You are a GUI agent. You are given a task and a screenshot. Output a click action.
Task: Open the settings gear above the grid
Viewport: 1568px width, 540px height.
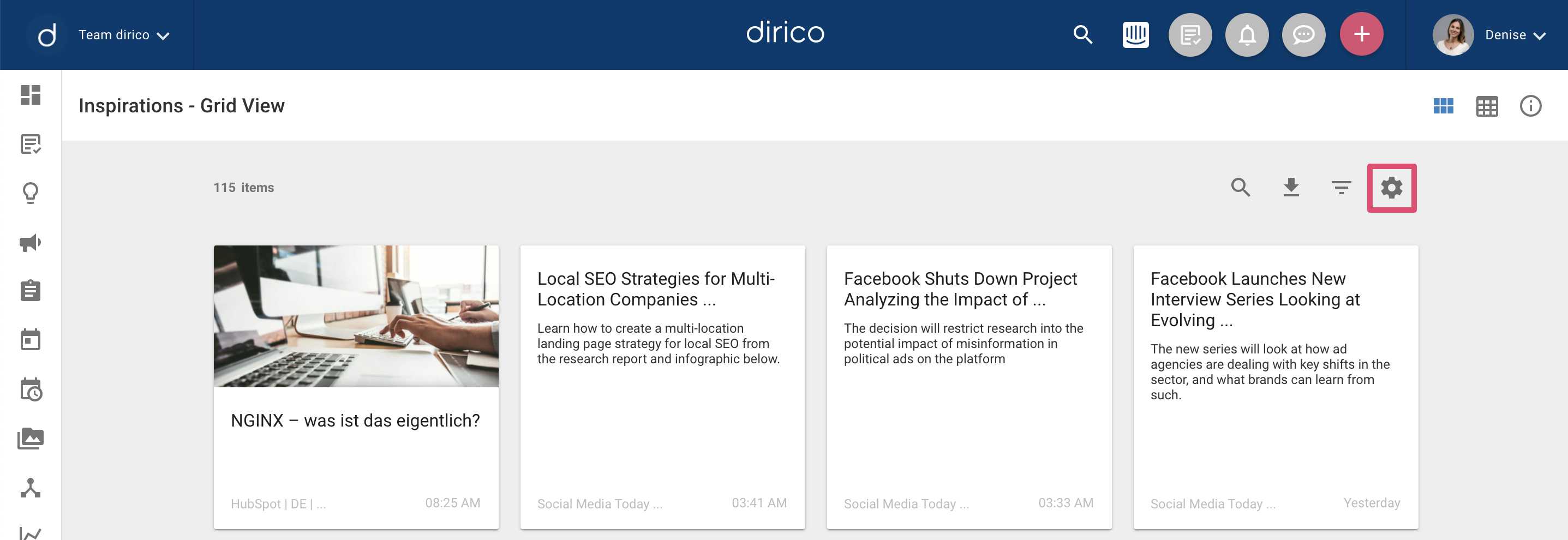coord(1391,188)
